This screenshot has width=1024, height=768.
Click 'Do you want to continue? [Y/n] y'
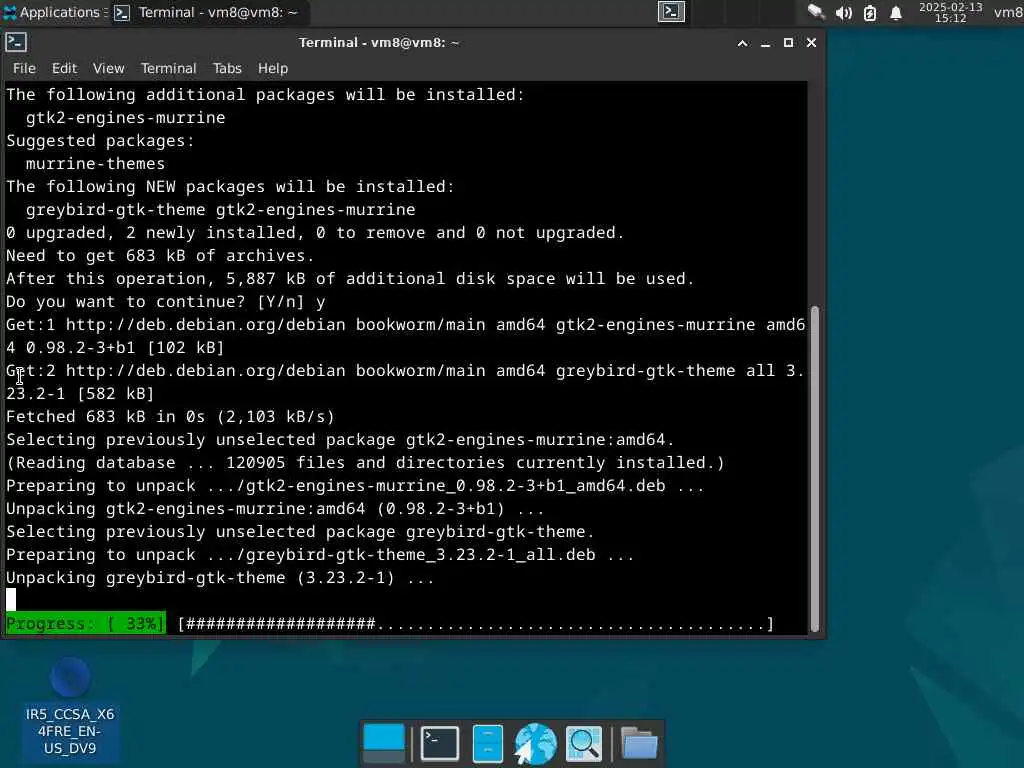(x=166, y=302)
